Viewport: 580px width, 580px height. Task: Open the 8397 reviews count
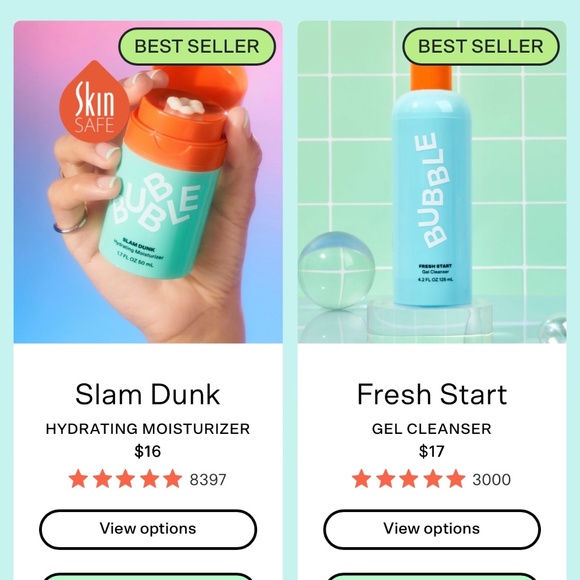click(x=208, y=480)
